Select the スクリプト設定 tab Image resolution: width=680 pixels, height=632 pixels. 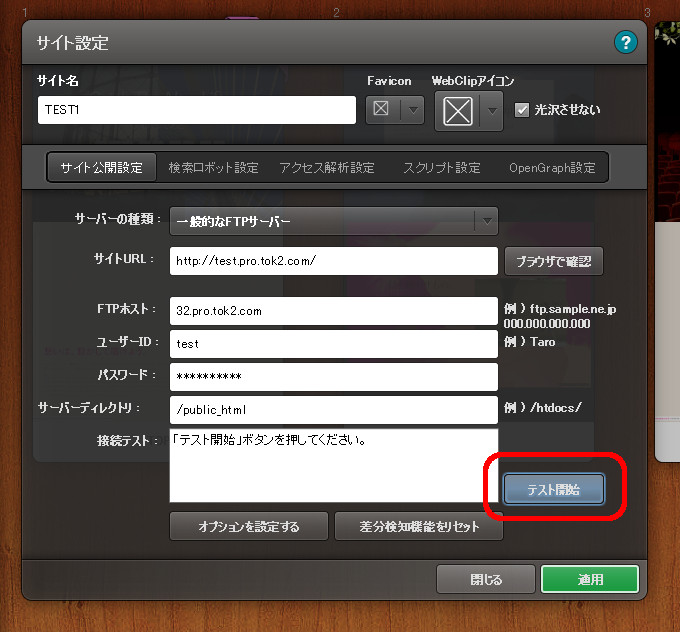coord(441,168)
